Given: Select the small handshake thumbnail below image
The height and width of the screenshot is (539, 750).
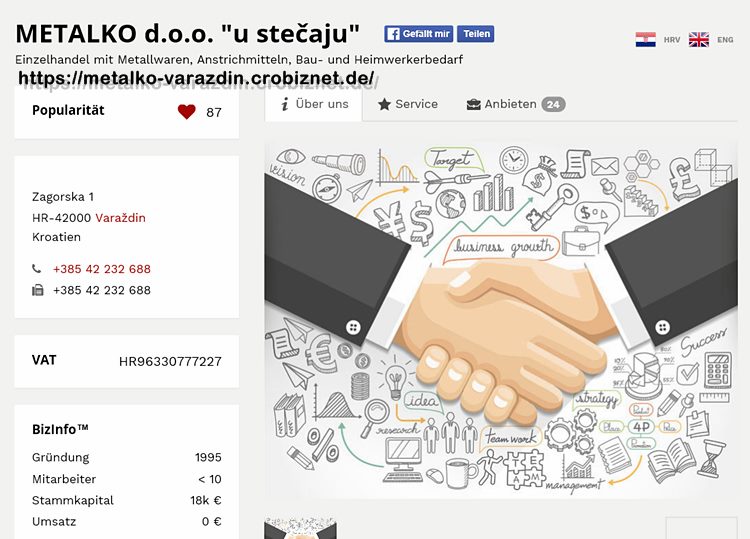Looking at the screenshot, I should [x=300, y=528].
